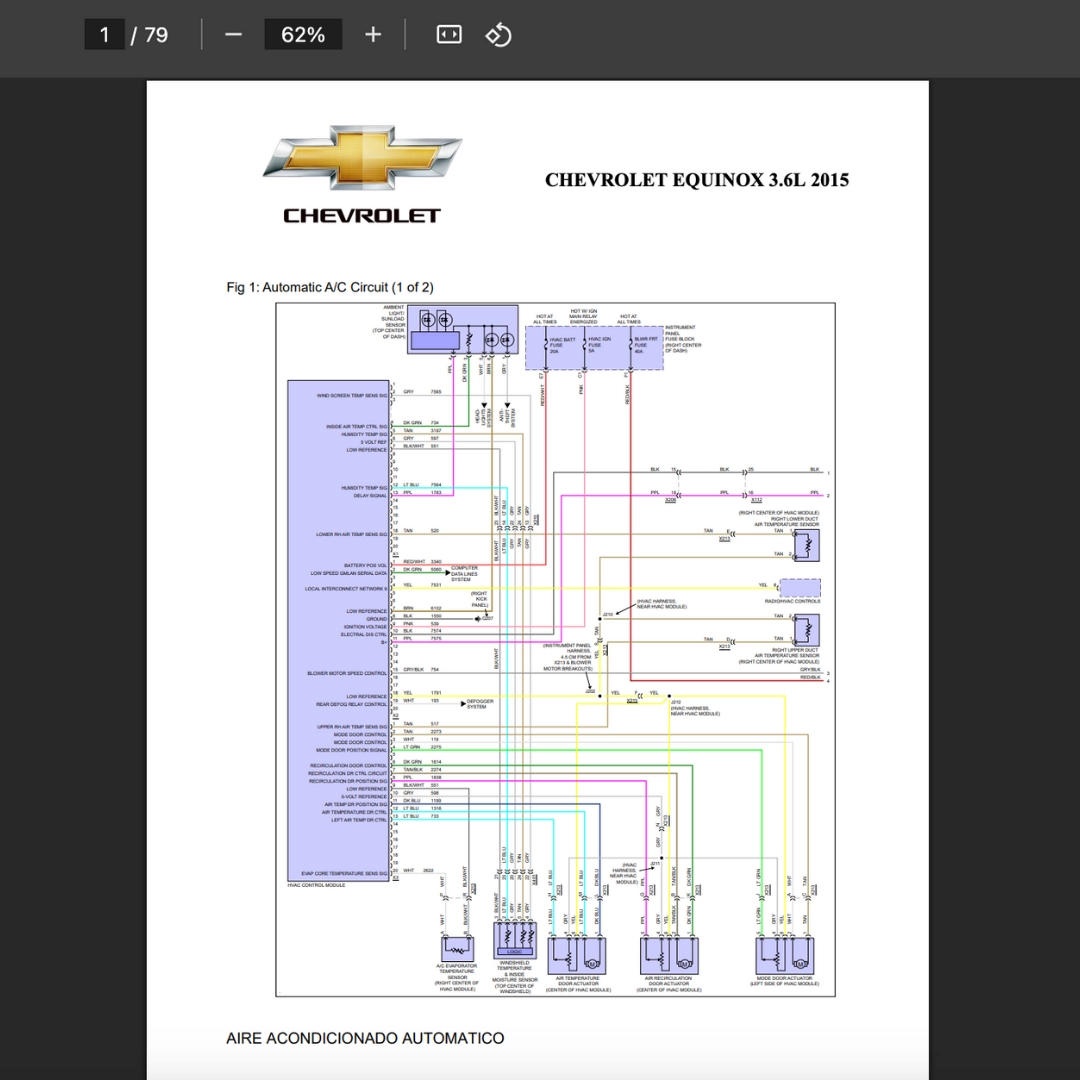Click the CHEVROLET wordmark under the logo
The width and height of the screenshot is (1080, 1080).
click(362, 216)
